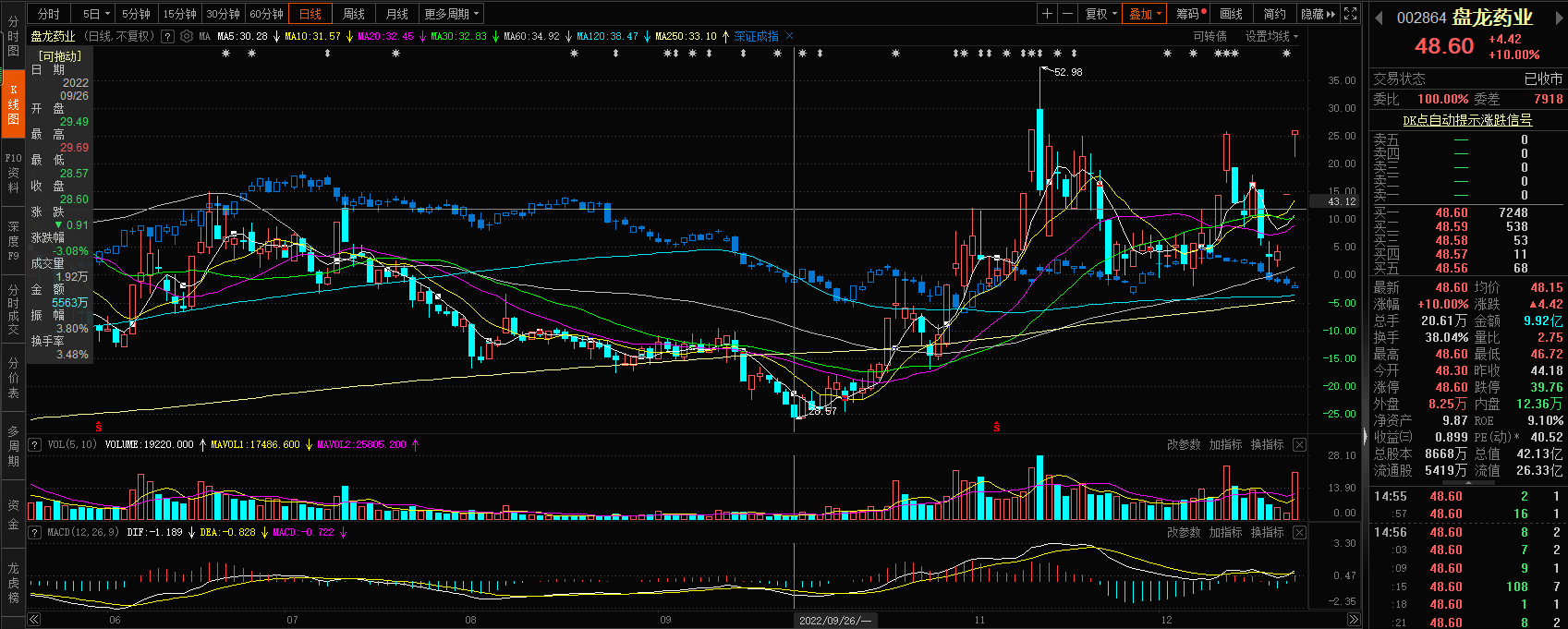Image resolution: width=1568 pixels, height=629 pixels.
Task: Click MA250:33.10 indicator label
Action: 686,37
